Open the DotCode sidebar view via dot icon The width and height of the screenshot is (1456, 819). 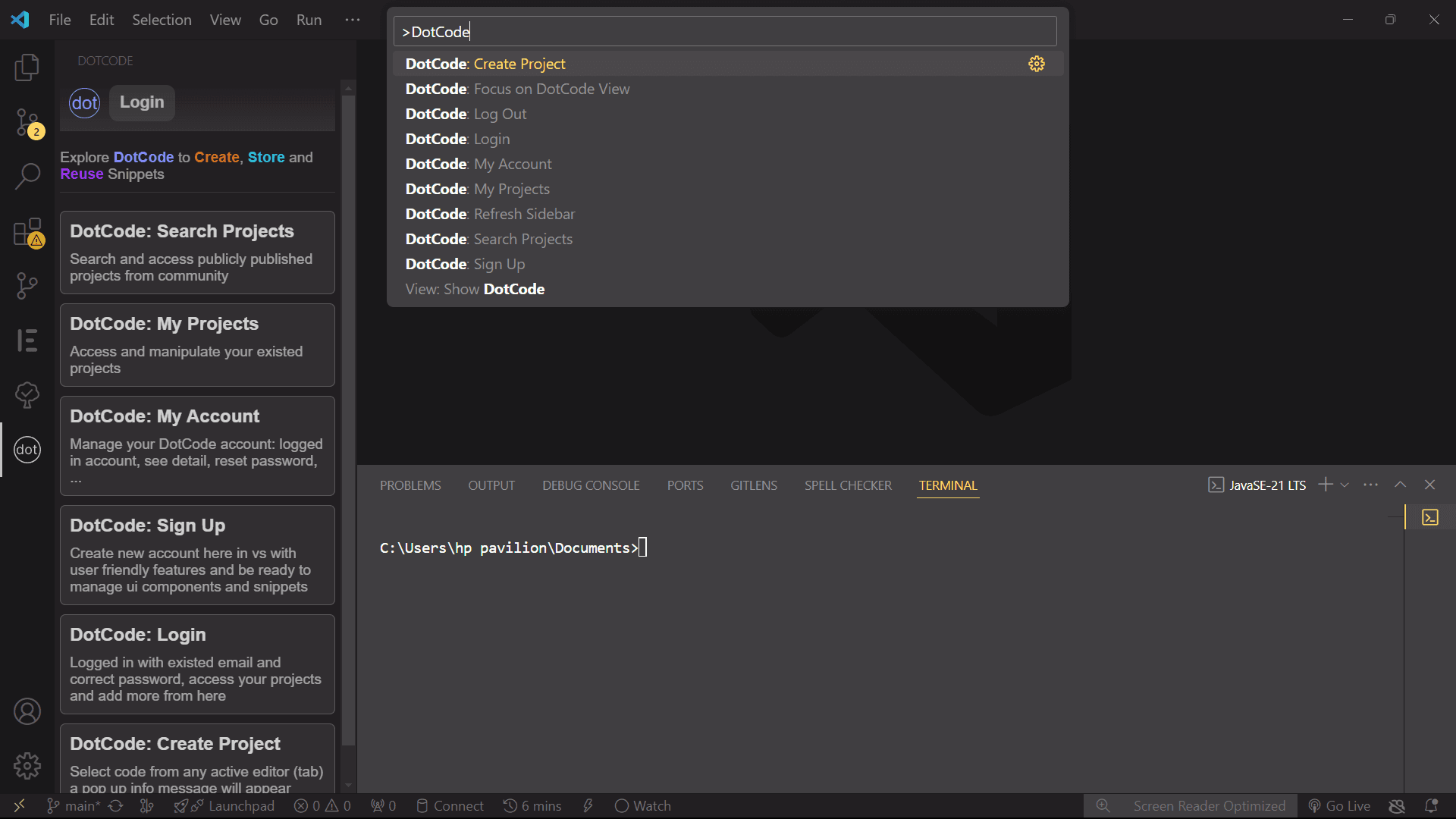(27, 450)
